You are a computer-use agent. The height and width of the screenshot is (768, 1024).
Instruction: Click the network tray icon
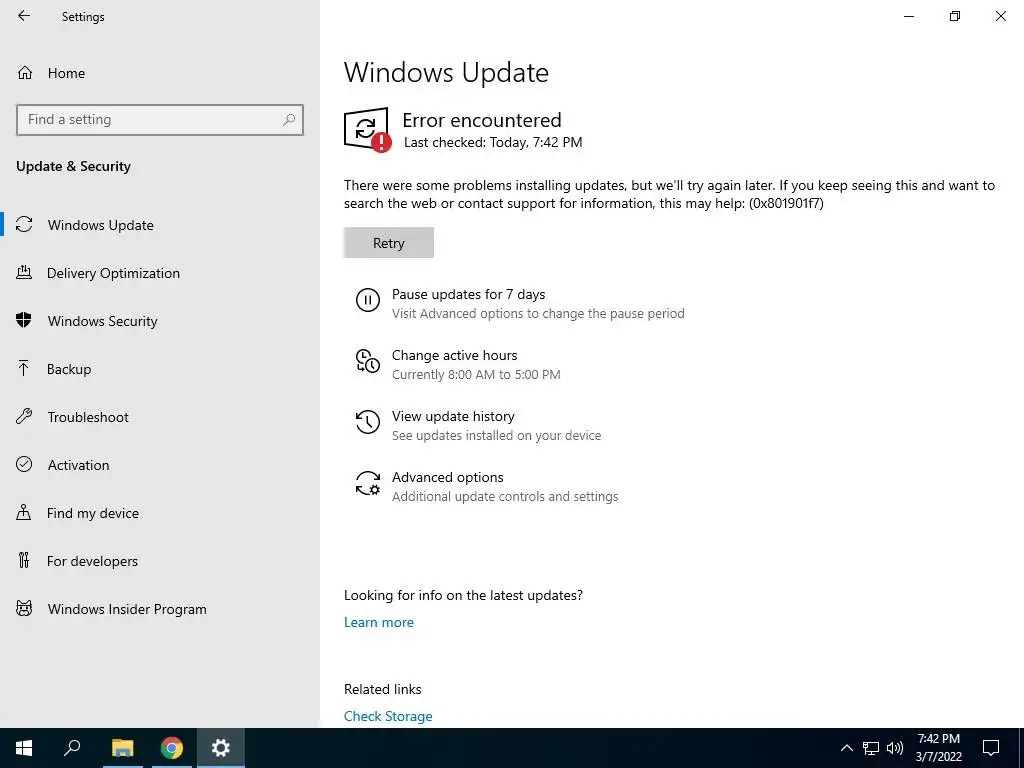[871, 748]
